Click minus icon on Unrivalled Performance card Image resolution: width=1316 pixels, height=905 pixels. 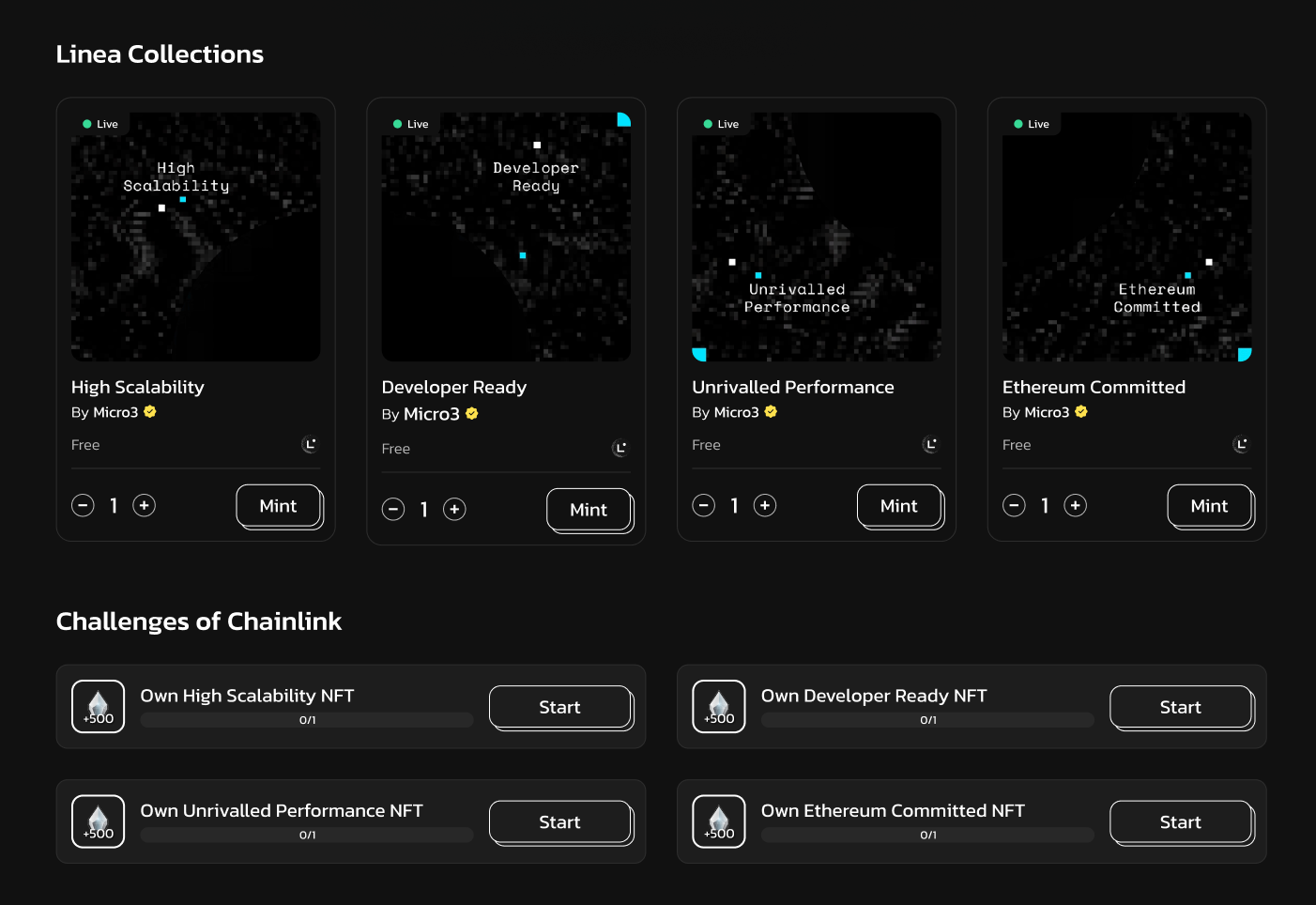[704, 505]
